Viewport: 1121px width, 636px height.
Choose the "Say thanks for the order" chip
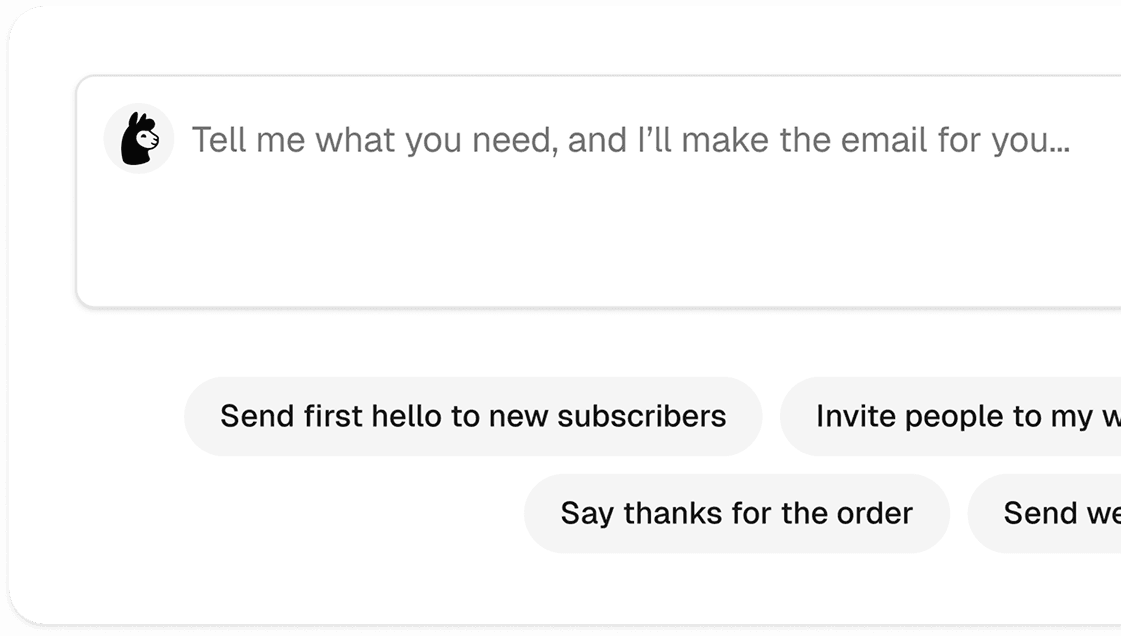click(x=736, y=513)
